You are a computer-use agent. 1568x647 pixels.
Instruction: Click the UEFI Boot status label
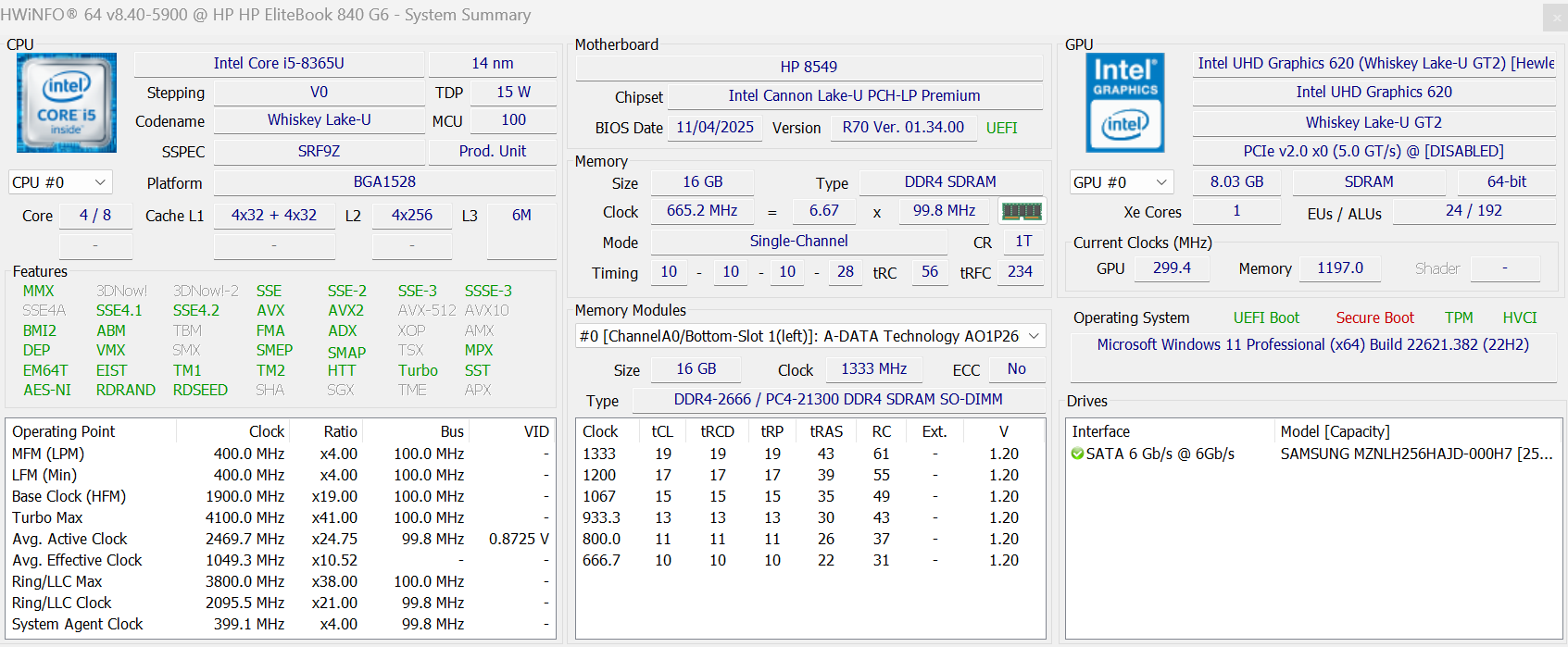(x=1266, y=317)
